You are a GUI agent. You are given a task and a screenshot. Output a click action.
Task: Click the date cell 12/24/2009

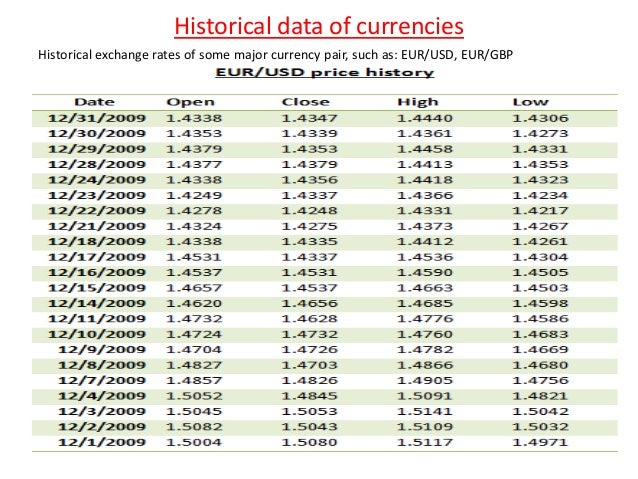click(97, 180)
